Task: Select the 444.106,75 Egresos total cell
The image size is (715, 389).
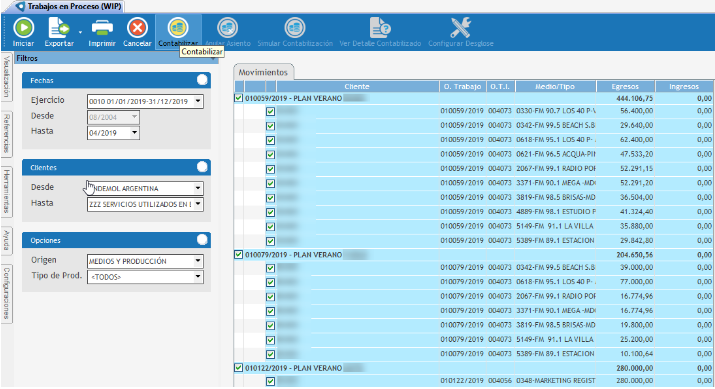Action: [625, 98]
